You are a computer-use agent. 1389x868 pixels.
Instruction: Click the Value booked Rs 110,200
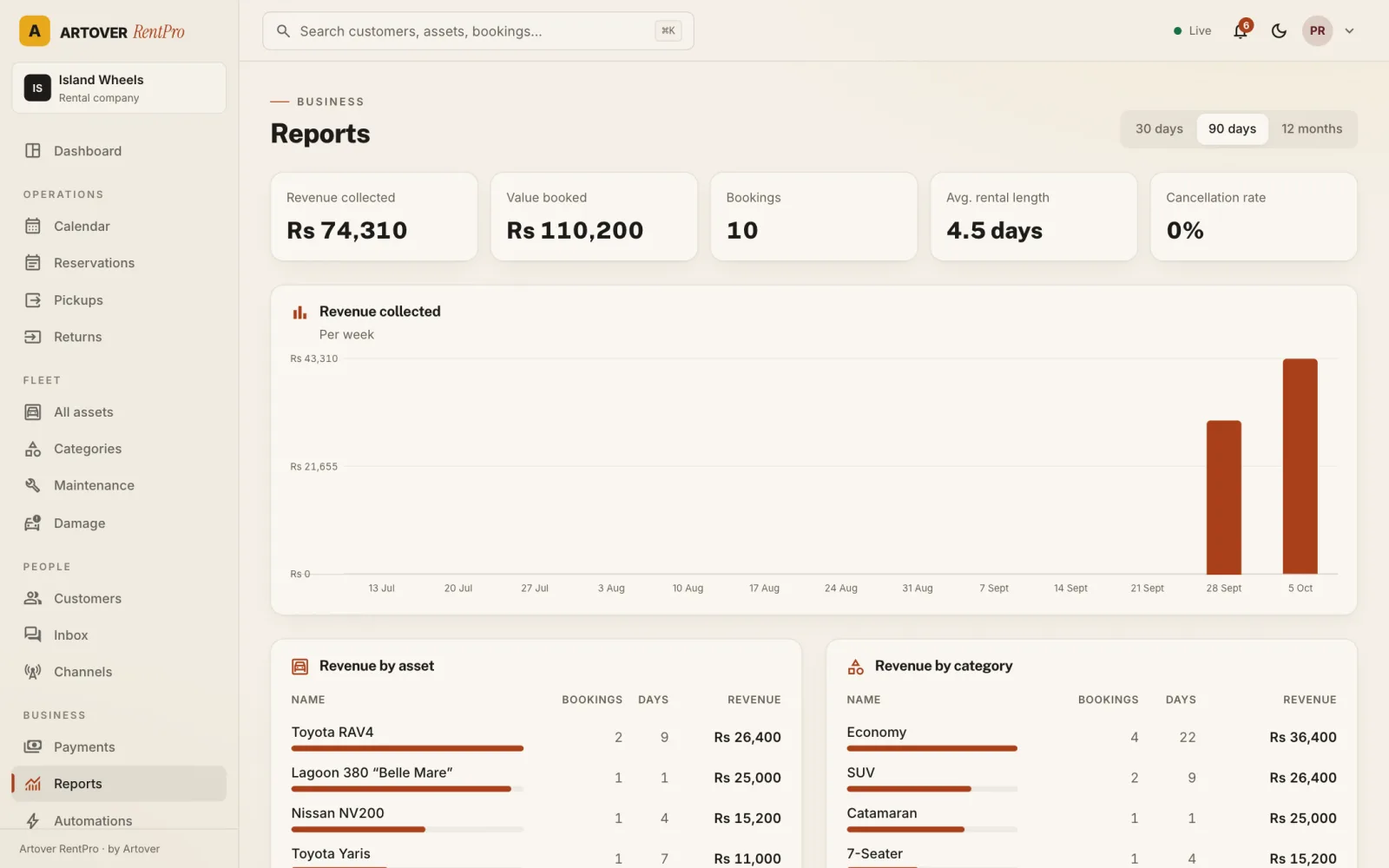coord(575,230)
